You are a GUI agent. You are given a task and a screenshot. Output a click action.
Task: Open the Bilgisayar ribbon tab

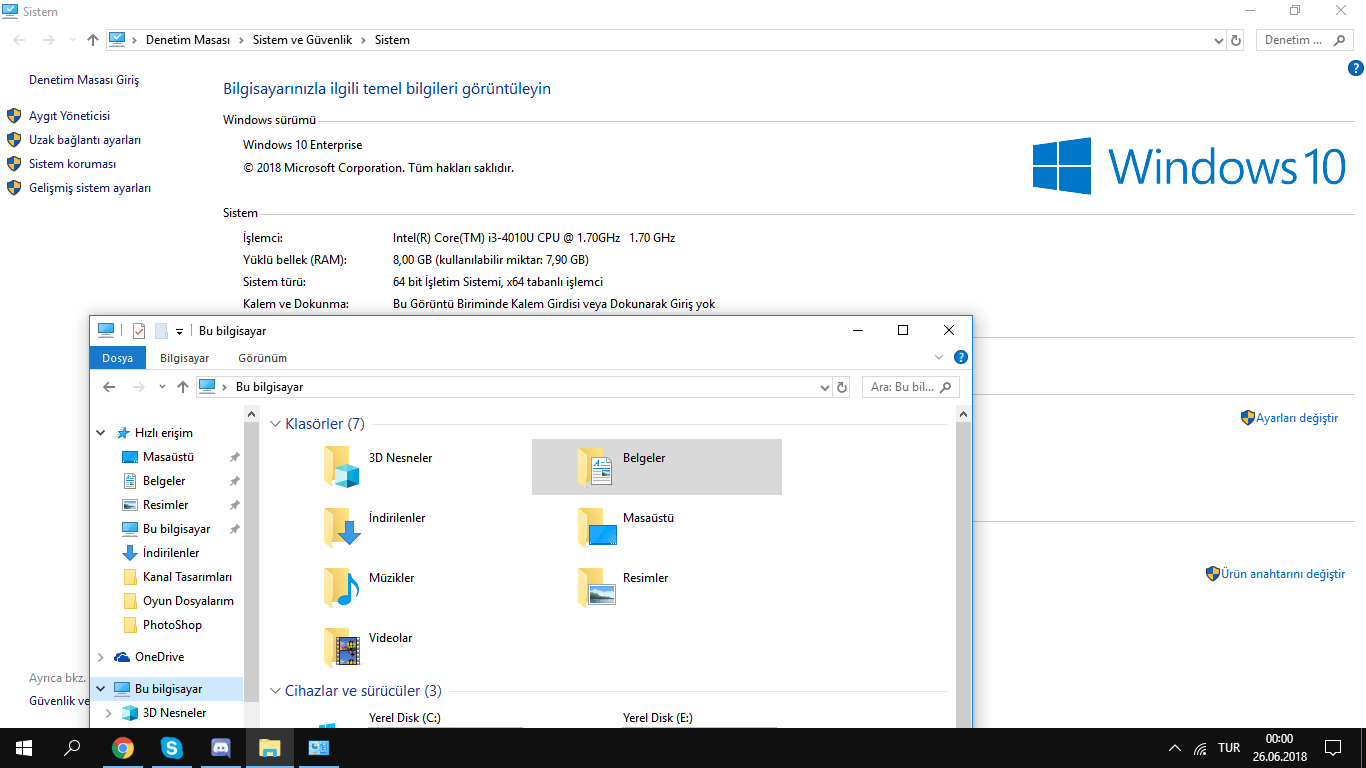tap(185, 358)
